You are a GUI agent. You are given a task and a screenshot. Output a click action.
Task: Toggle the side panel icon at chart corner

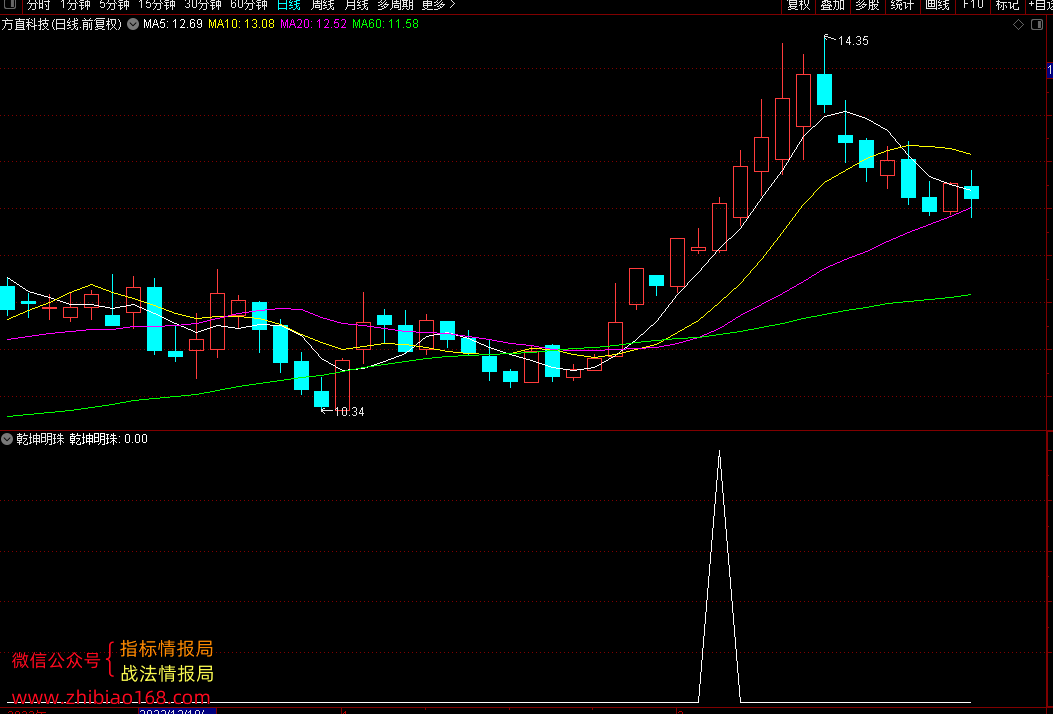(x=1037, y=25)
